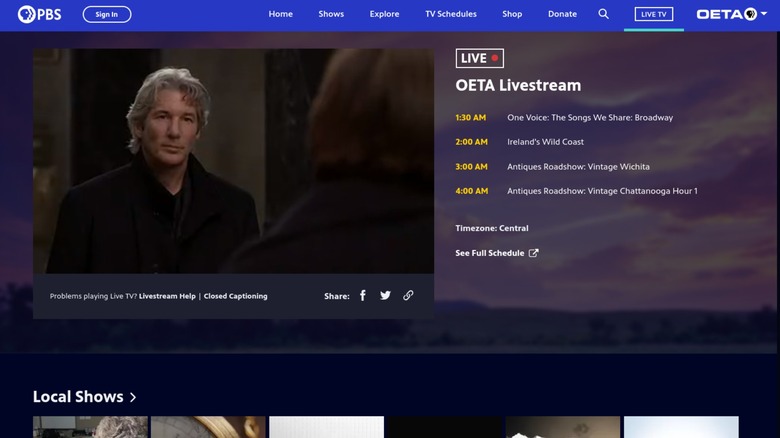780x438 pixels.
Task: Open the fifth Local Shows thumbnail
Action: click(x=563, y=427)
